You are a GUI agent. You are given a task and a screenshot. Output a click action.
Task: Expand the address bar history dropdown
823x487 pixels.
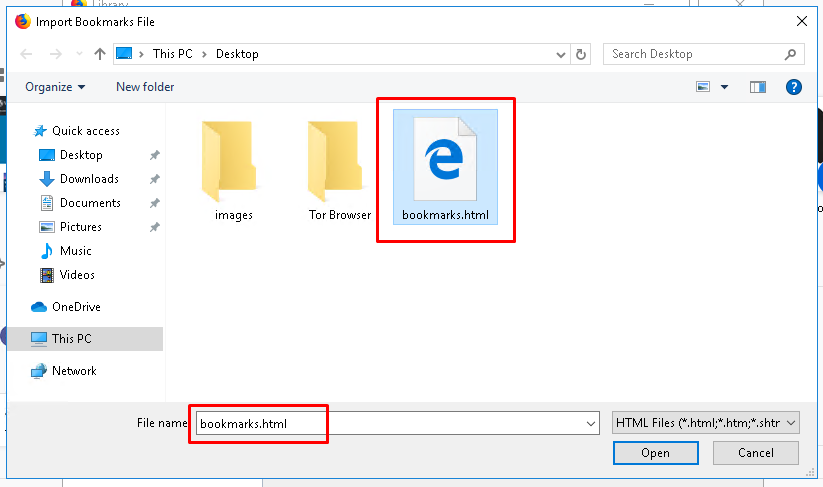pyautogui.click(x=561, y=55)
